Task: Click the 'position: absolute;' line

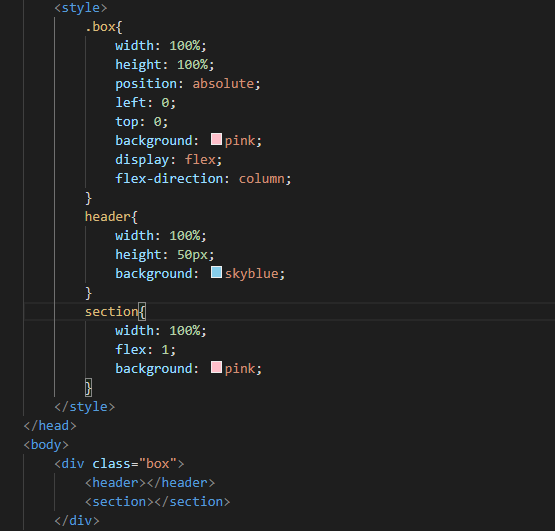Action: (188, 84)
